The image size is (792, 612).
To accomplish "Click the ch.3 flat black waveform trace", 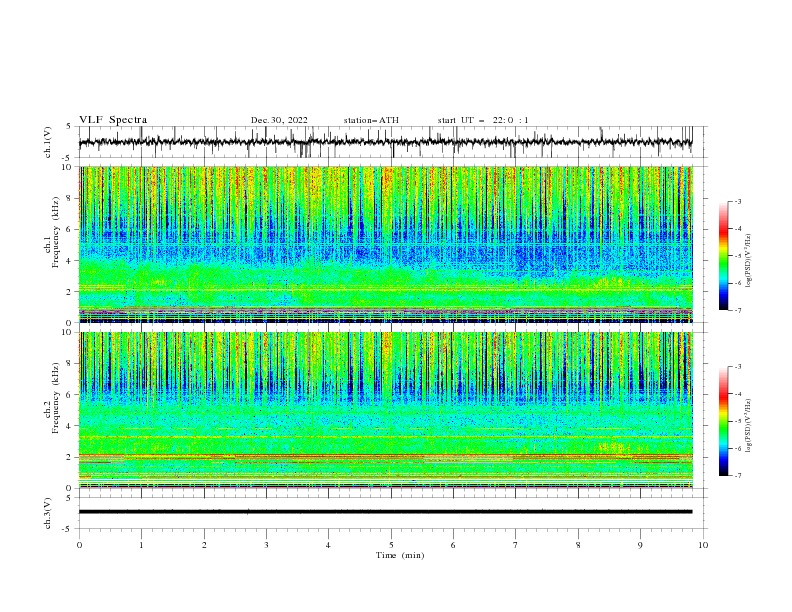I will [385, 512].
